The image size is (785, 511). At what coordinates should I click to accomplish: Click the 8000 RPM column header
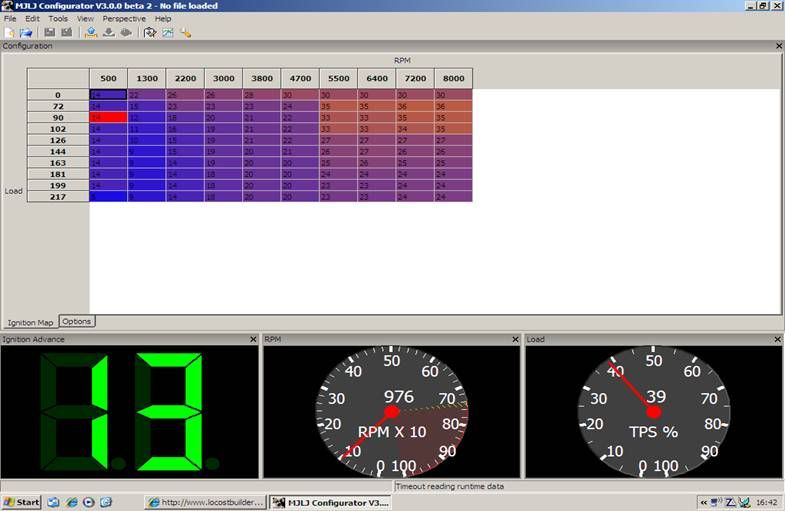pos(453,78)
